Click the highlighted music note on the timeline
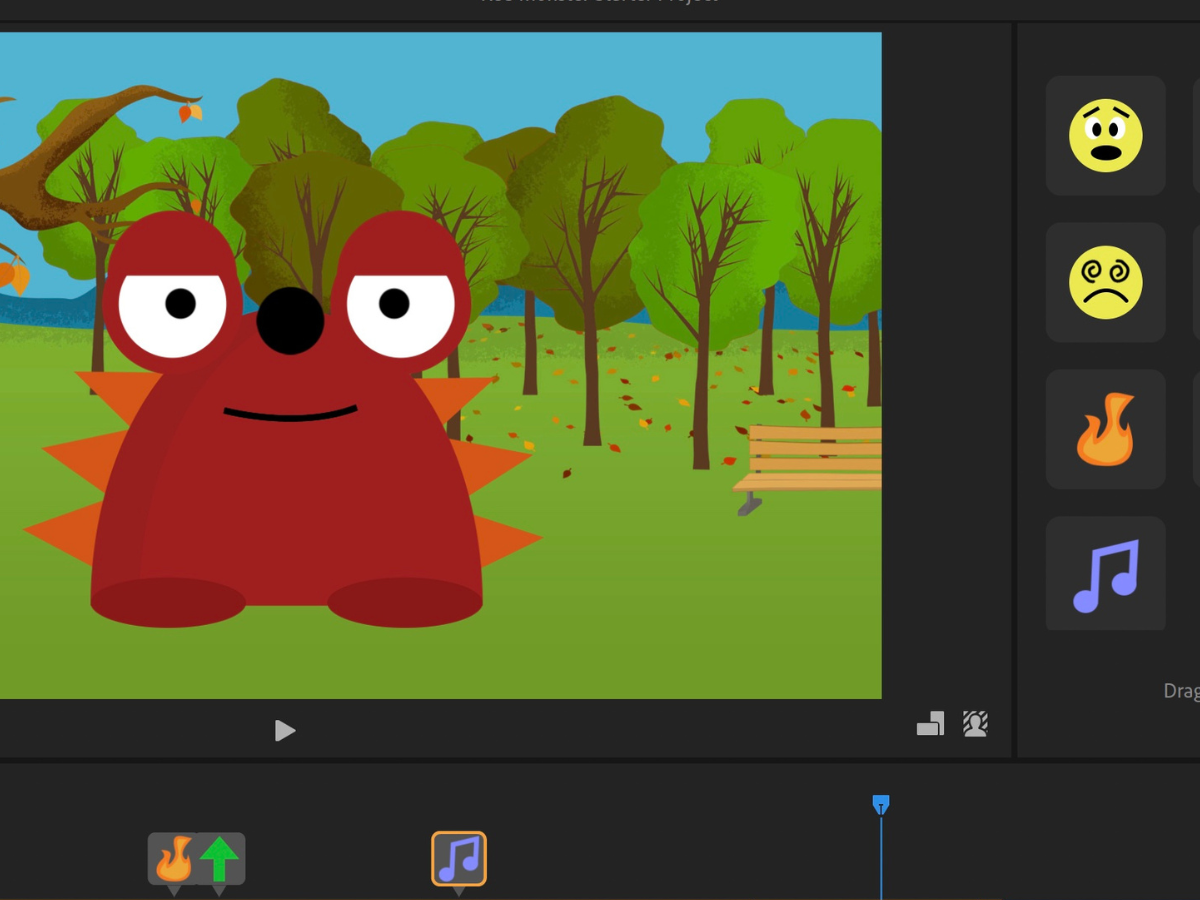Viewport: 1200px width, 900px height. (x=459, y=858)
